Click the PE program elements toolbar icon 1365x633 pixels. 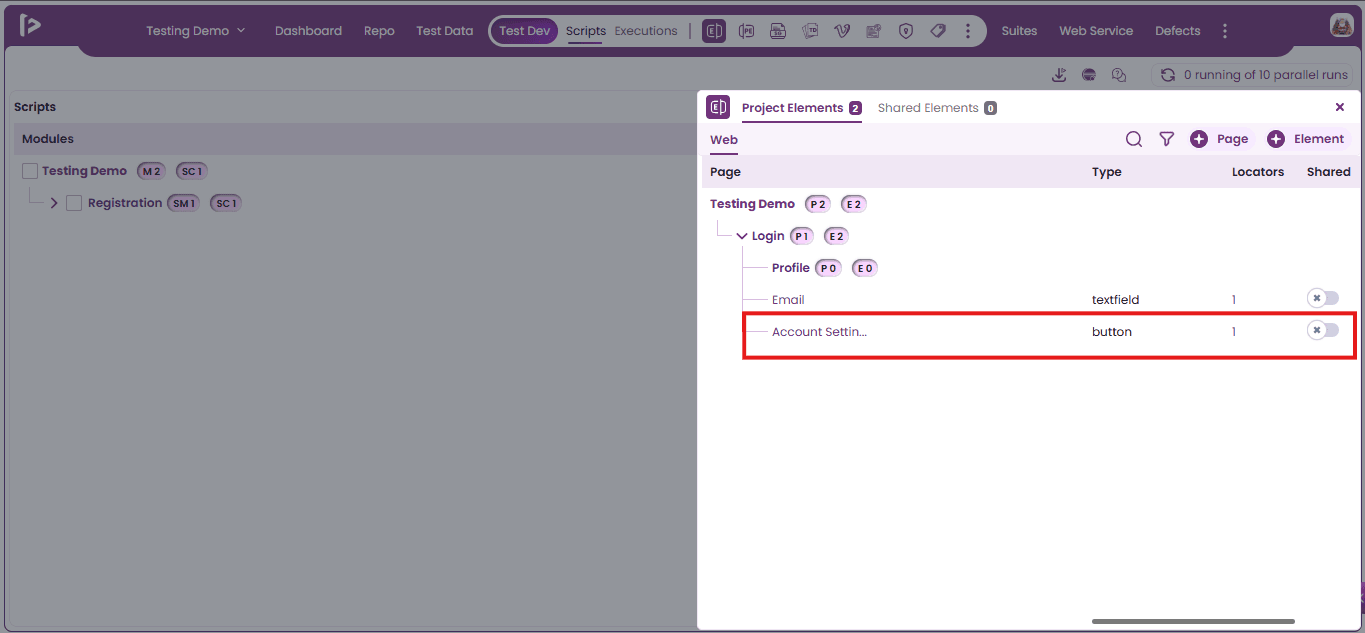[746, 31]
